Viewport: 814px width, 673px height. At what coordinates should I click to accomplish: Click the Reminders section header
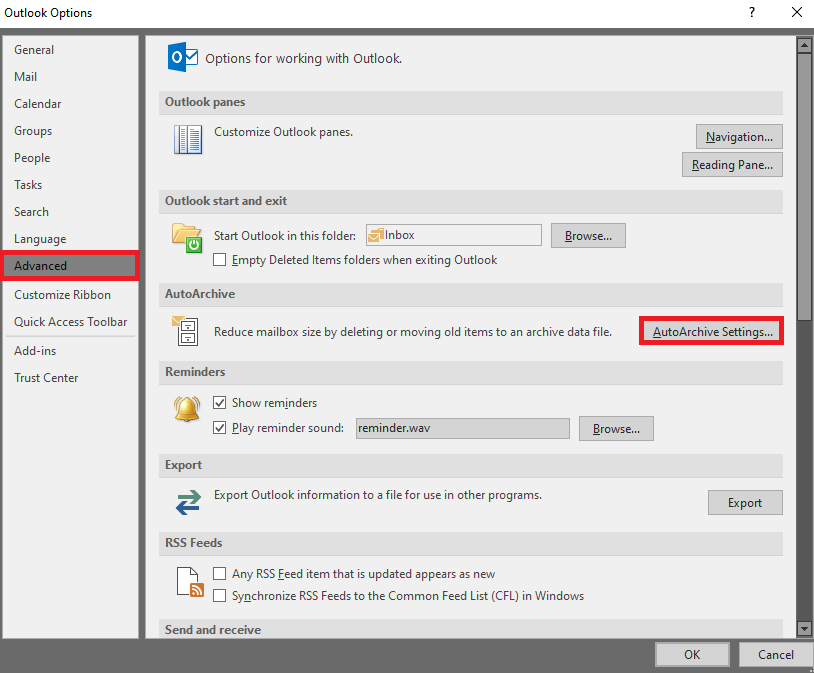pos(471,372)
